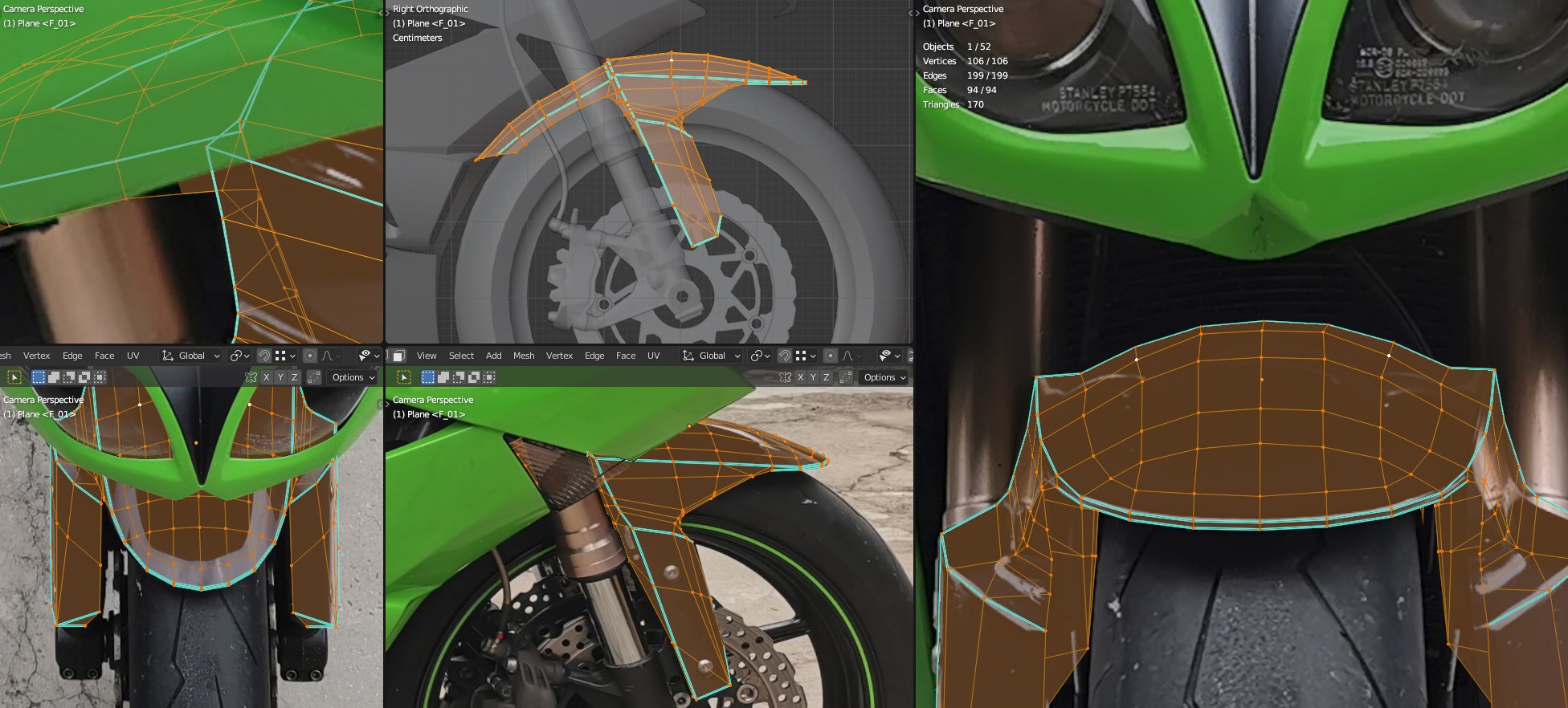
Task: Open the Vertex menu in the middle header
Action: (x=559, y=356)
